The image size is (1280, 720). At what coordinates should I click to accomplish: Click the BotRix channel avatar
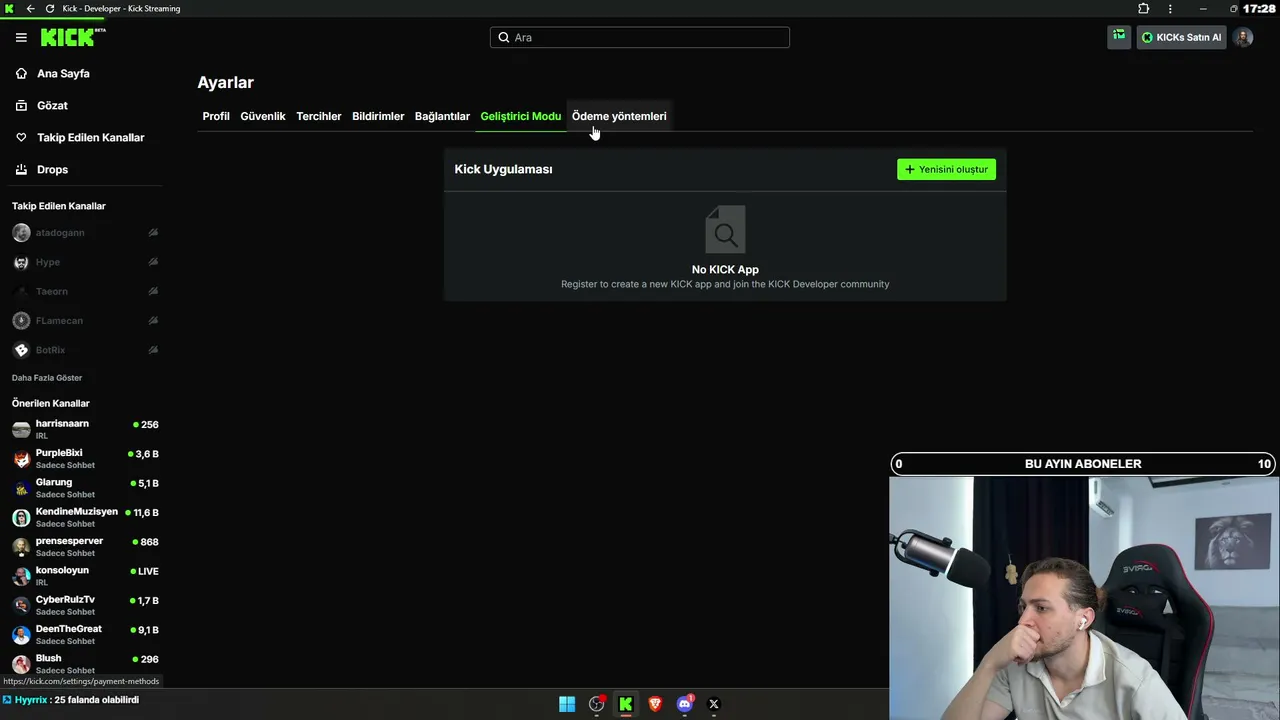coord(21,350)
